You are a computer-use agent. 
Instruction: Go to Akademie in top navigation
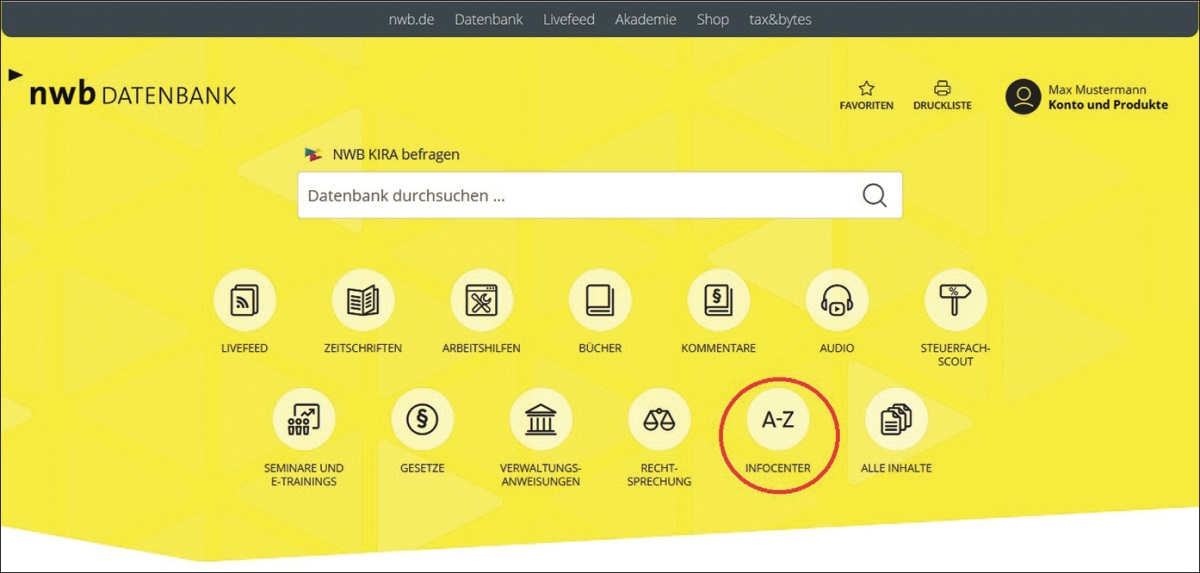(645, 19)
